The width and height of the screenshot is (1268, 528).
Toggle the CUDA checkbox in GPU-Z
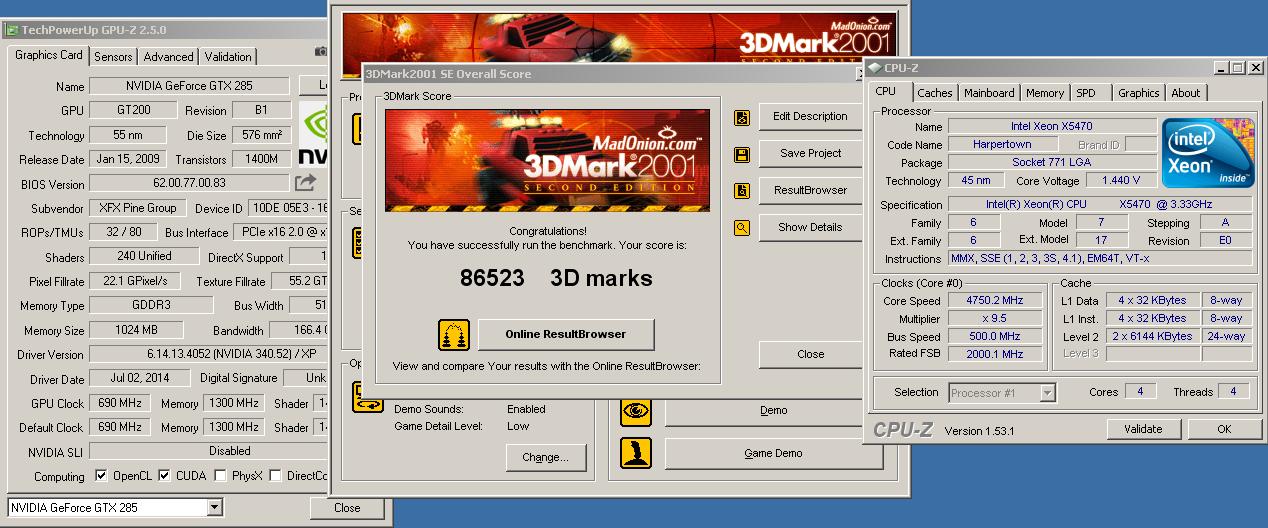[x=164, y=476]
